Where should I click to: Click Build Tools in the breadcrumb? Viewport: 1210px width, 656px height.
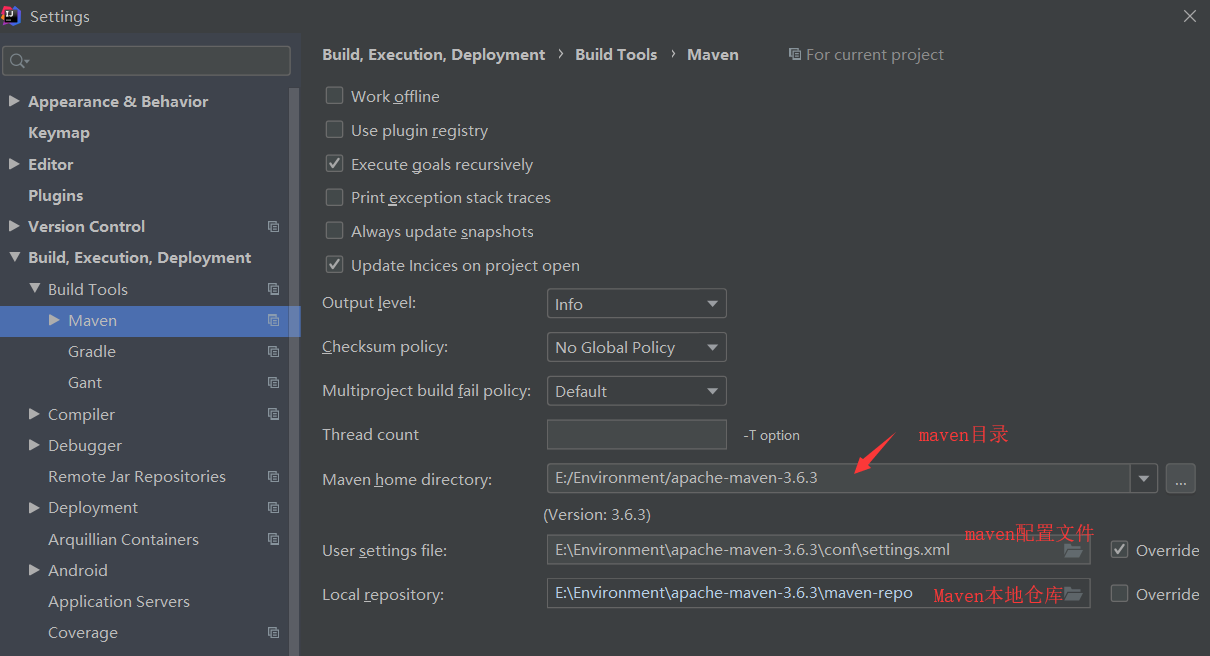(616, 55)
